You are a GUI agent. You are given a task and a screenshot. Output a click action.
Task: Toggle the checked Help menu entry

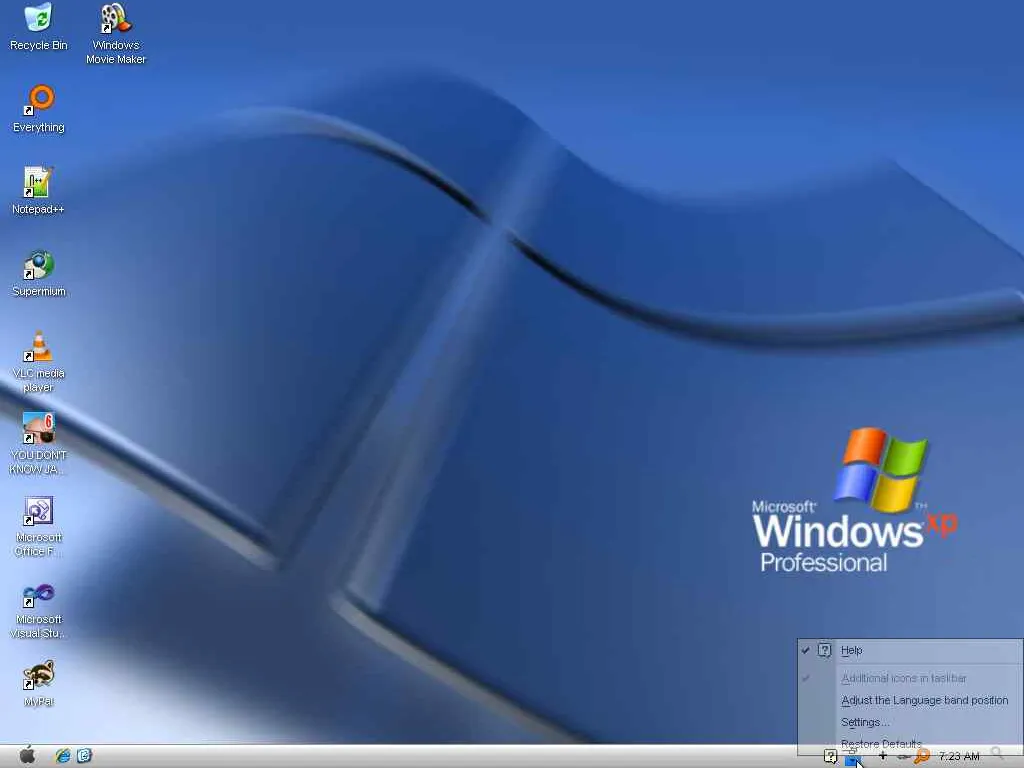pyautogui.click(x=910, y=650)
